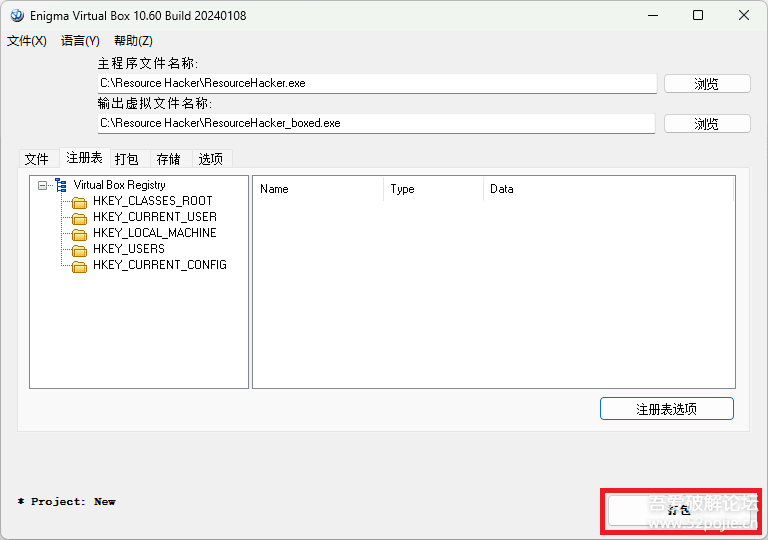Image resolution: width=768 pixels, height=540 pixels.
Task: Click the output virtual file name field
Action: point(376,123)
